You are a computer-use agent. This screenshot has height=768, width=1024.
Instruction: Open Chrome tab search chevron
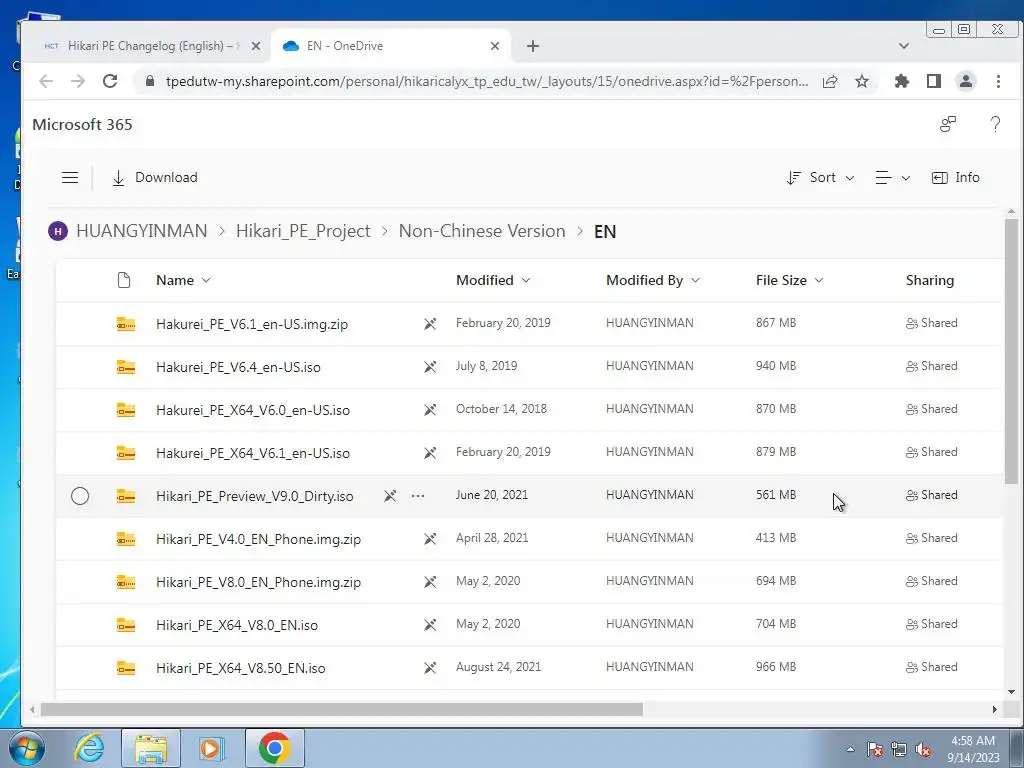pyautogui.click(x=904, y=46)
